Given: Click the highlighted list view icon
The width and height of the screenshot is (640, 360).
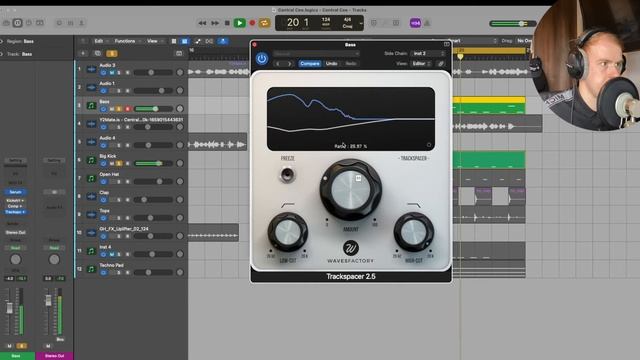Looking at the screenshot, I should point(184,41).
